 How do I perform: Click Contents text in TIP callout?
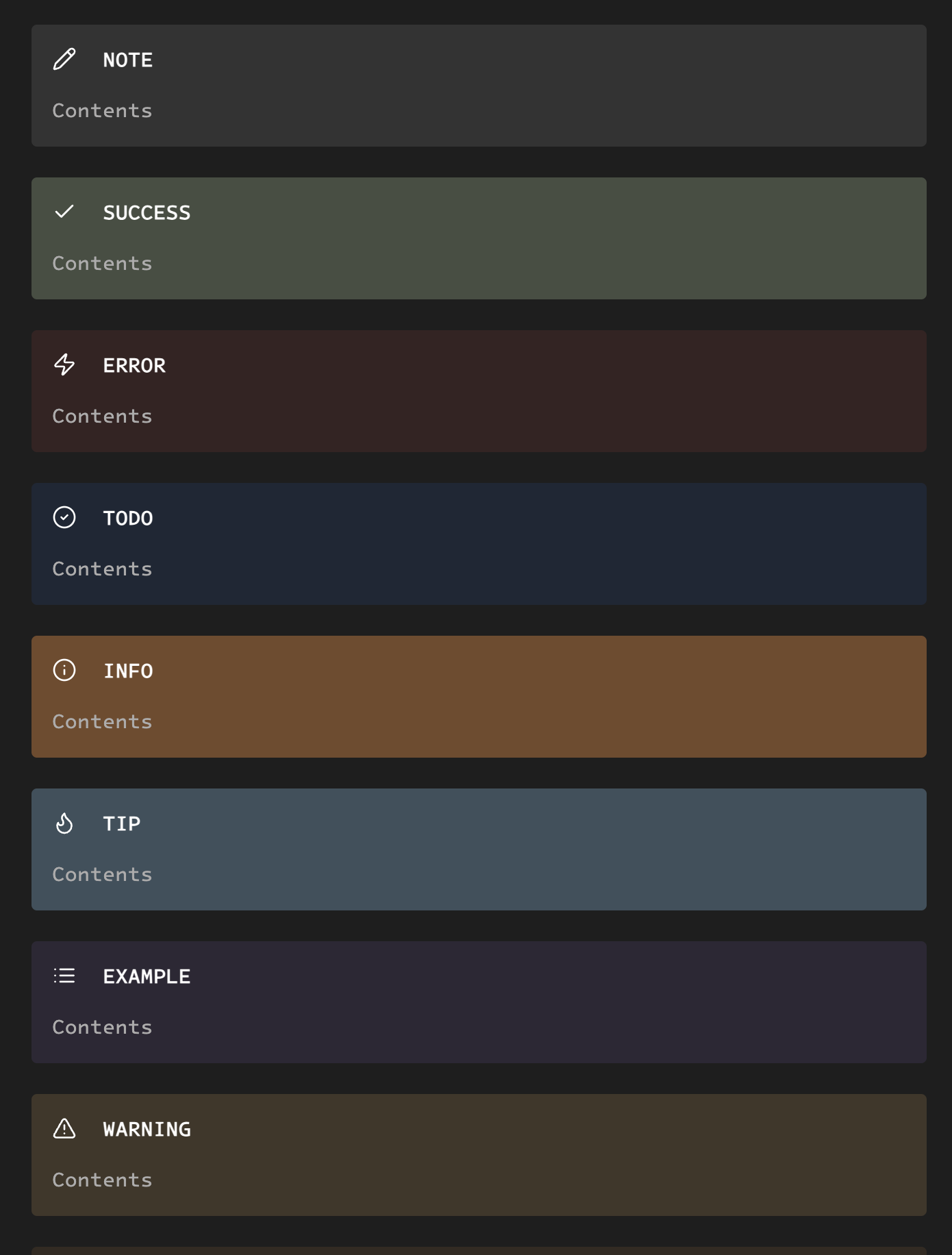click(x=102, y=875)
